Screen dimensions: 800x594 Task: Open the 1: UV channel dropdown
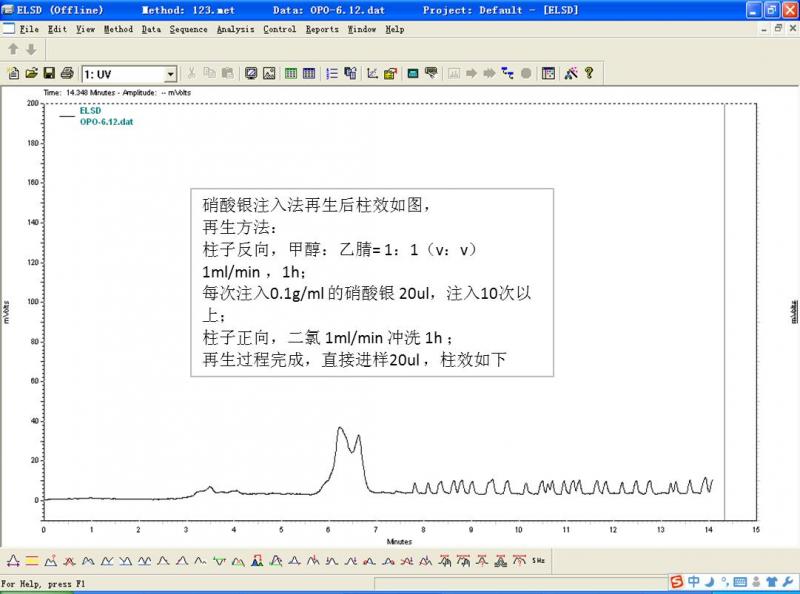coord(170,75)
